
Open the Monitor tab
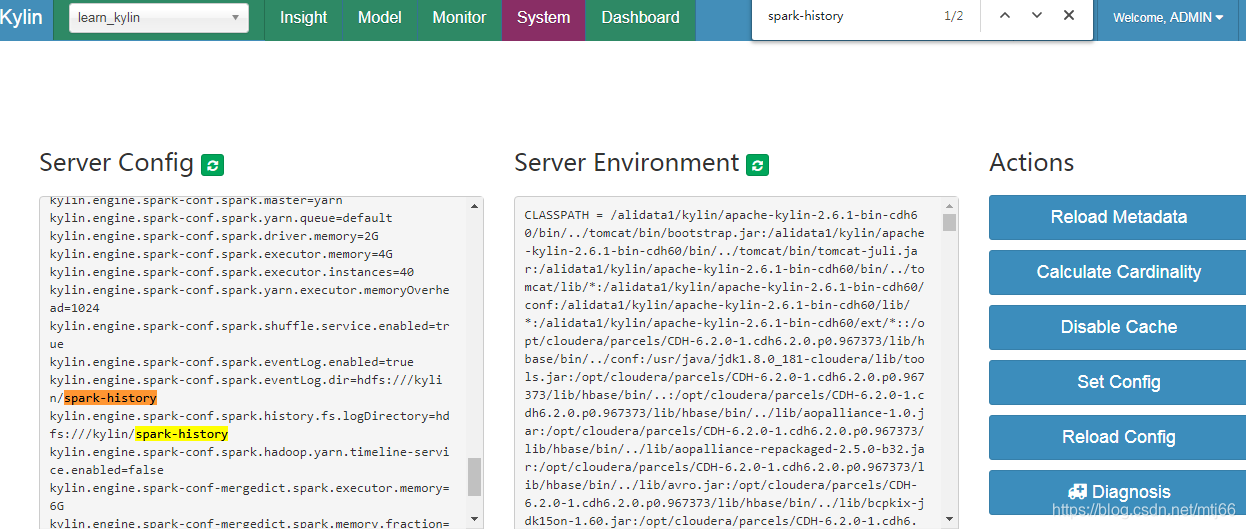click(x=459, y=17)
